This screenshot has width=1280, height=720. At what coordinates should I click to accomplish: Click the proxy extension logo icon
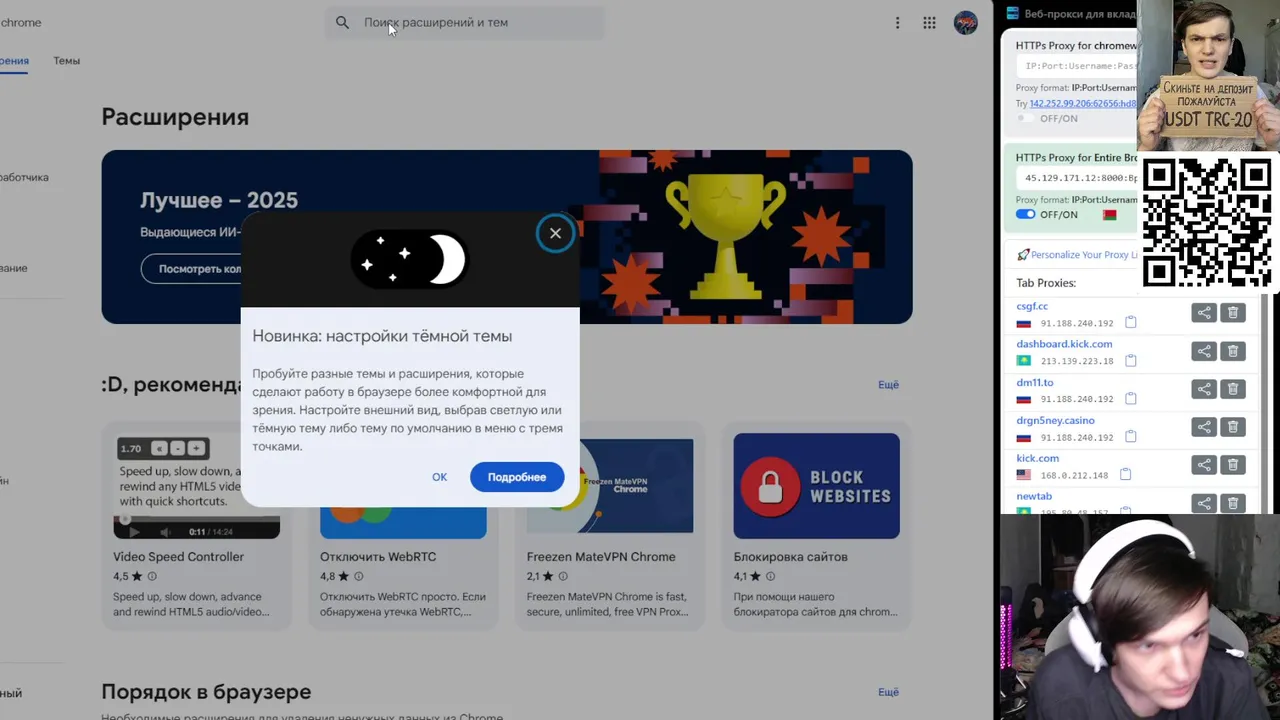tap(1013, 14)
